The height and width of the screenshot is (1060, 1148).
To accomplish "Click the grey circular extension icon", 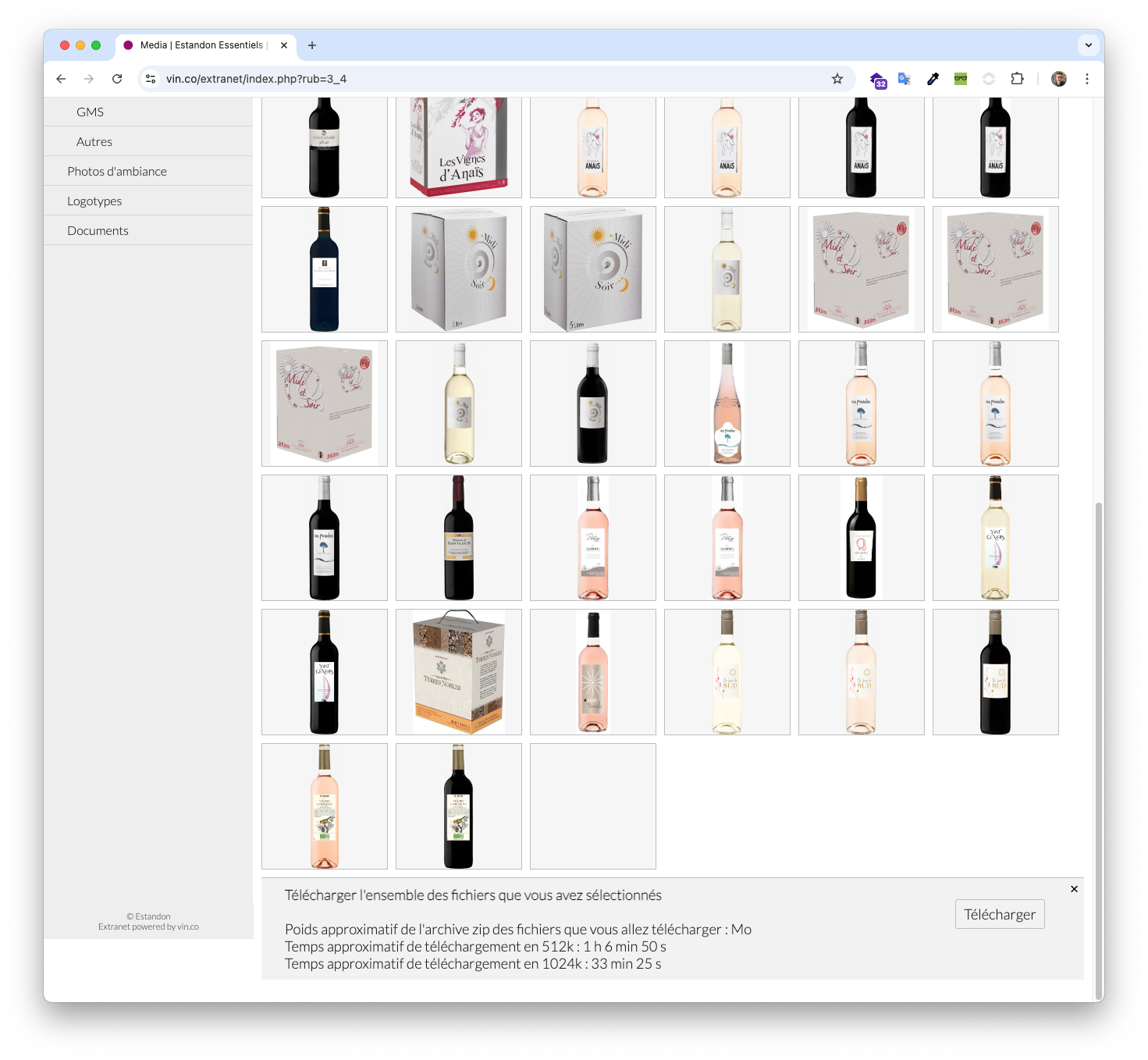I will click(x=989, y=79).
